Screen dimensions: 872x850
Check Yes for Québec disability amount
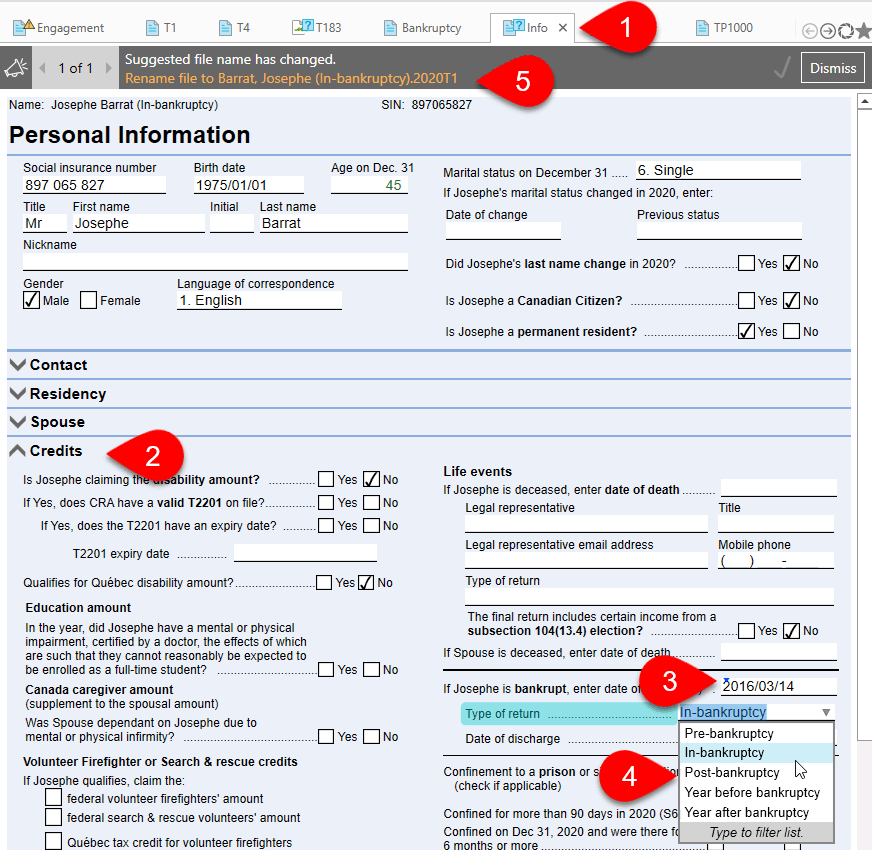pos(324,582)
